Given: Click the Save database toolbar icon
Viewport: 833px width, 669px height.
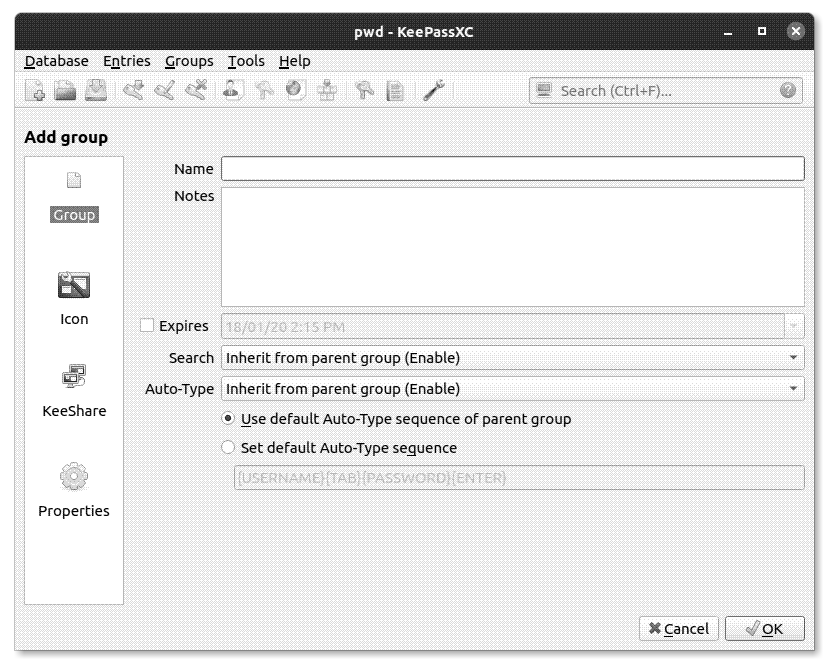Looking at the screenshot, I should (96, 90).
